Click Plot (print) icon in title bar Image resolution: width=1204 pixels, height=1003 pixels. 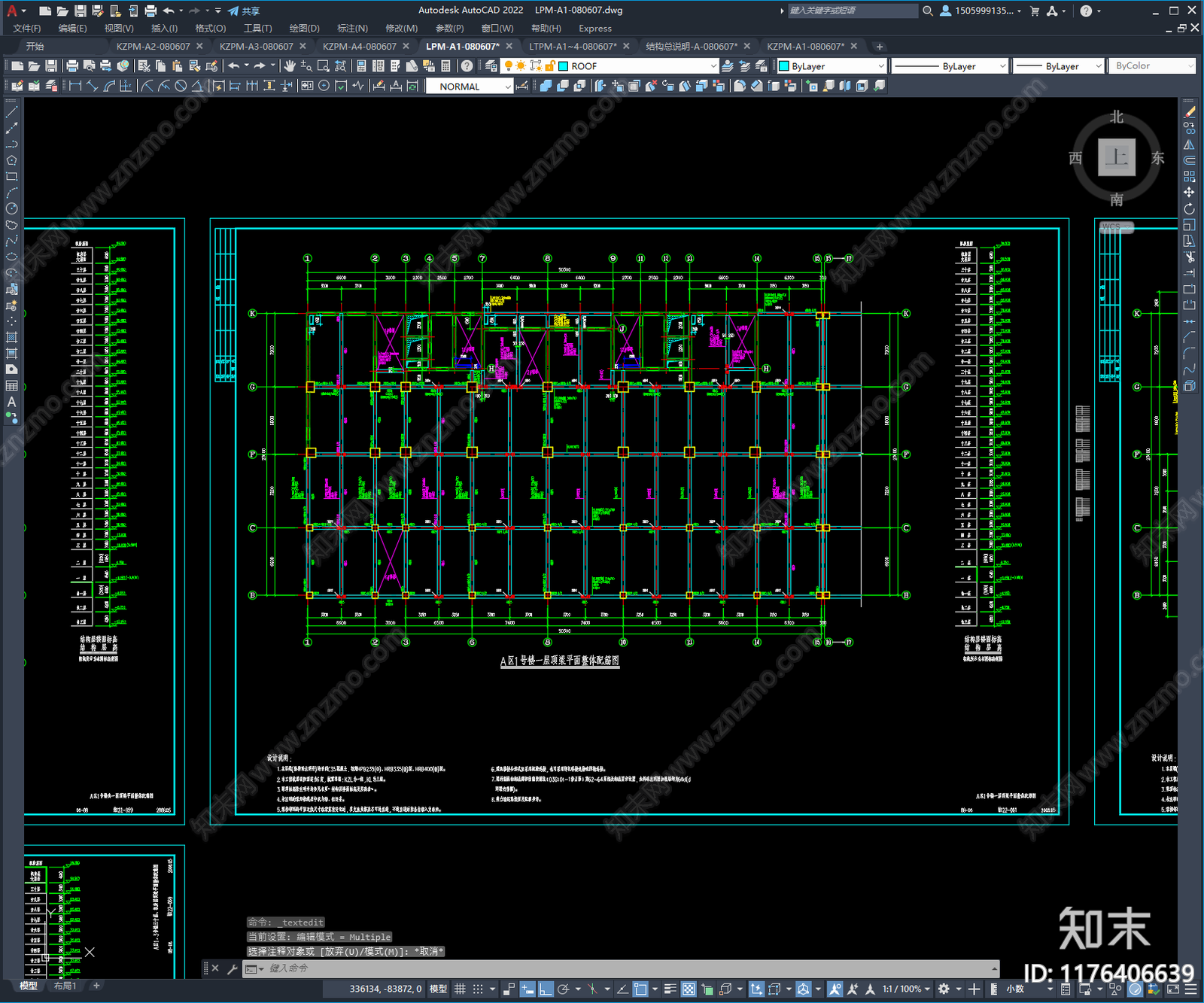click(x=150, y=11)
